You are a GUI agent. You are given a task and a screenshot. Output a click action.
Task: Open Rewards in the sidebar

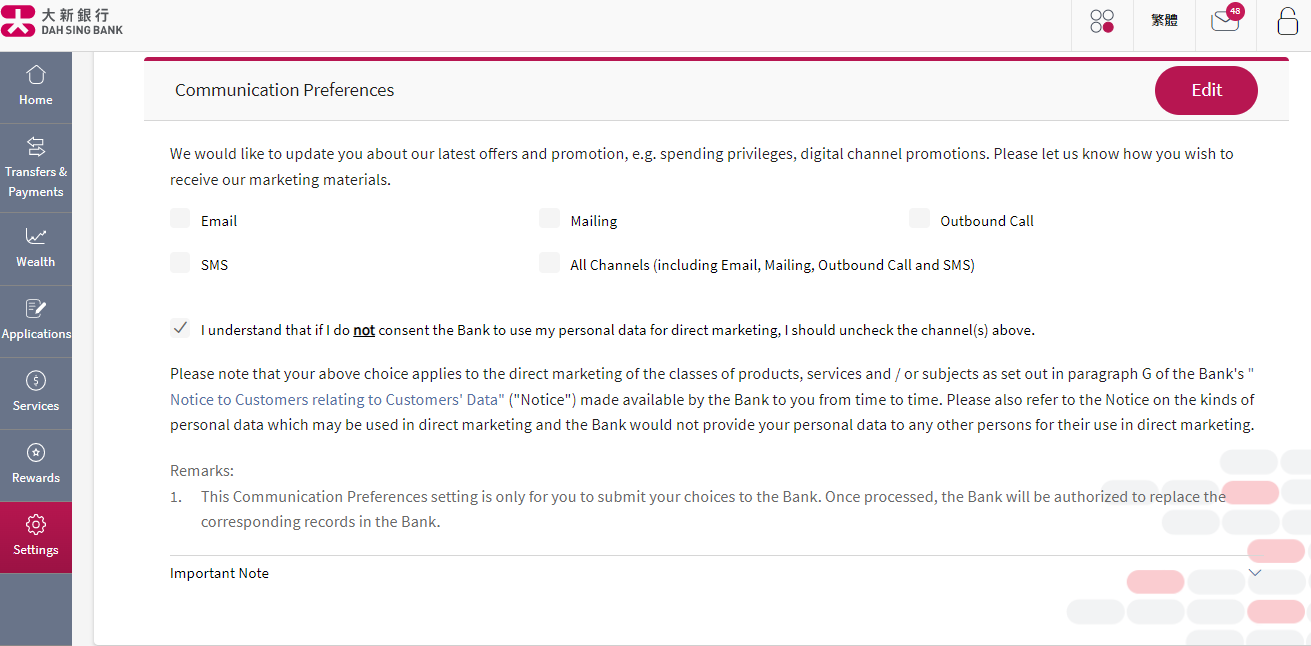tap(36, 464)
